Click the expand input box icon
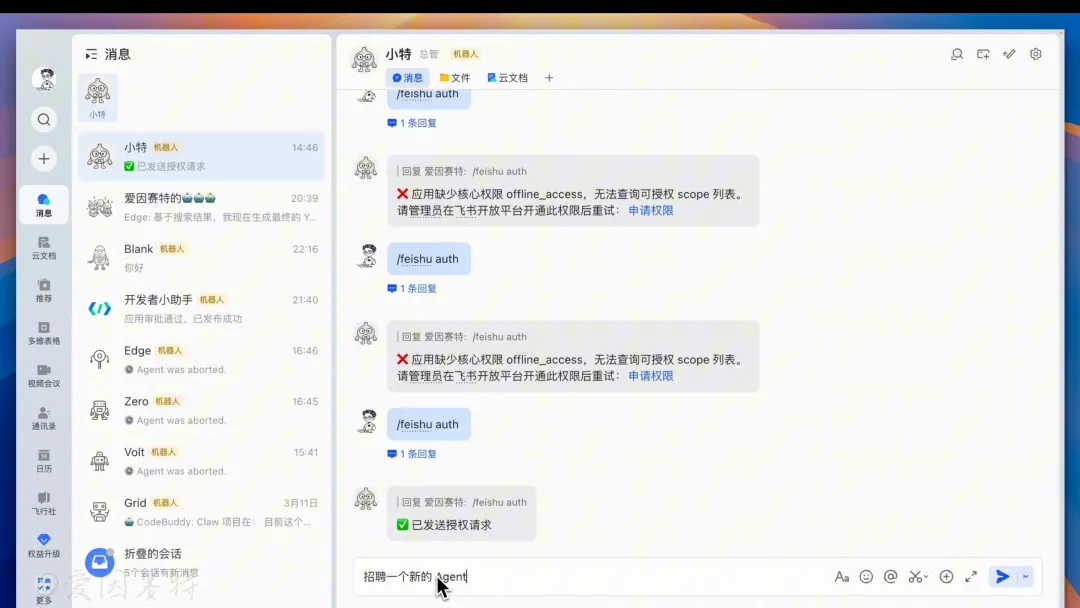1080x608 pixels. (x=970, y=577)
